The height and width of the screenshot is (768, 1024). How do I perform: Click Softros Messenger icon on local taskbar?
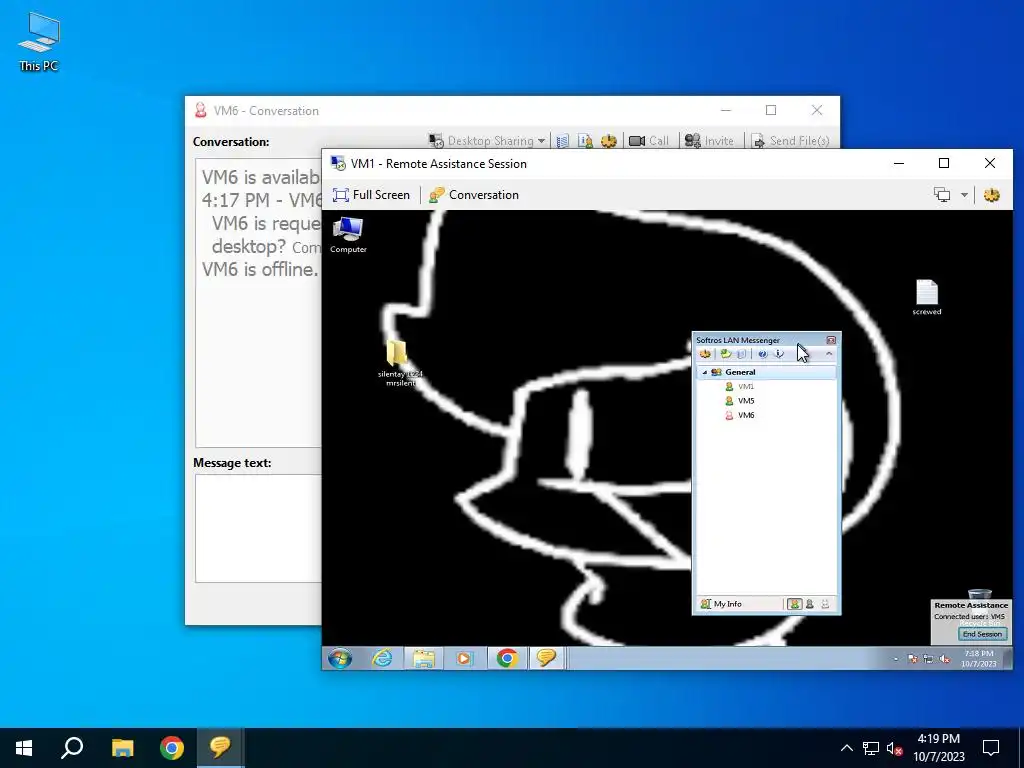click(220, 748)
